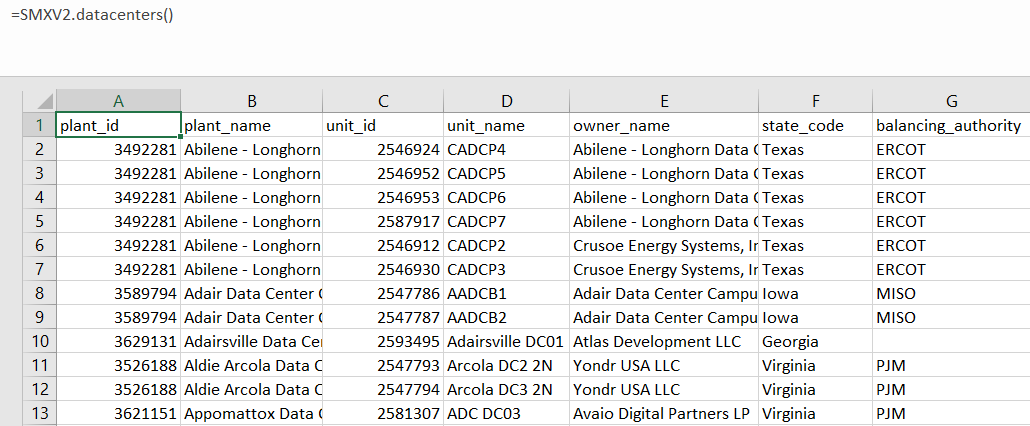
Task: Select the ADC DC03 cell
Action: coord(506,413)
